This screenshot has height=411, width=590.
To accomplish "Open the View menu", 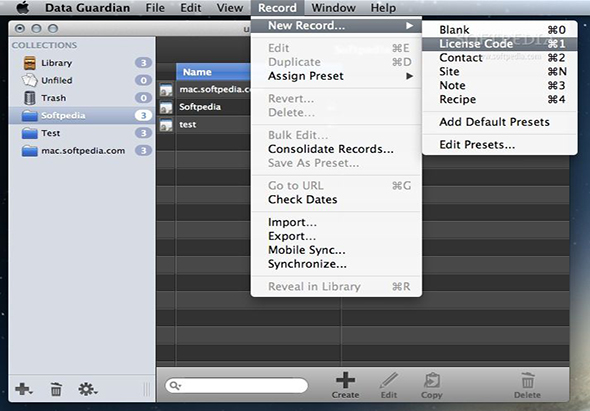I will (x=230, y=8).
